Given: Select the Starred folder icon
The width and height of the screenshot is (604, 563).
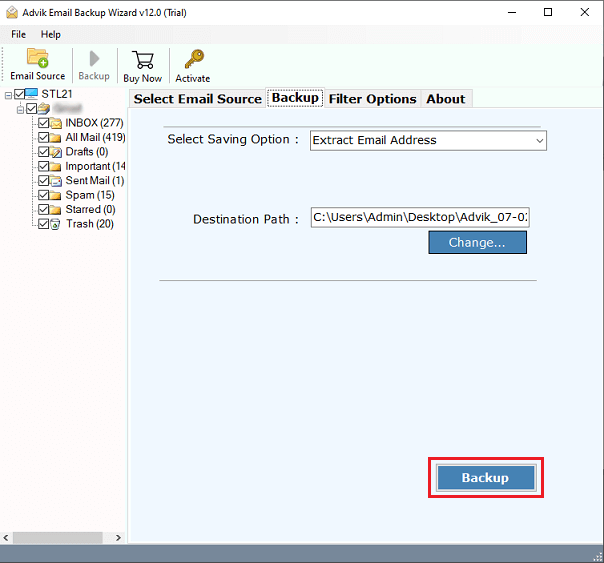Looking at the screenshot, I should [55, 210].
